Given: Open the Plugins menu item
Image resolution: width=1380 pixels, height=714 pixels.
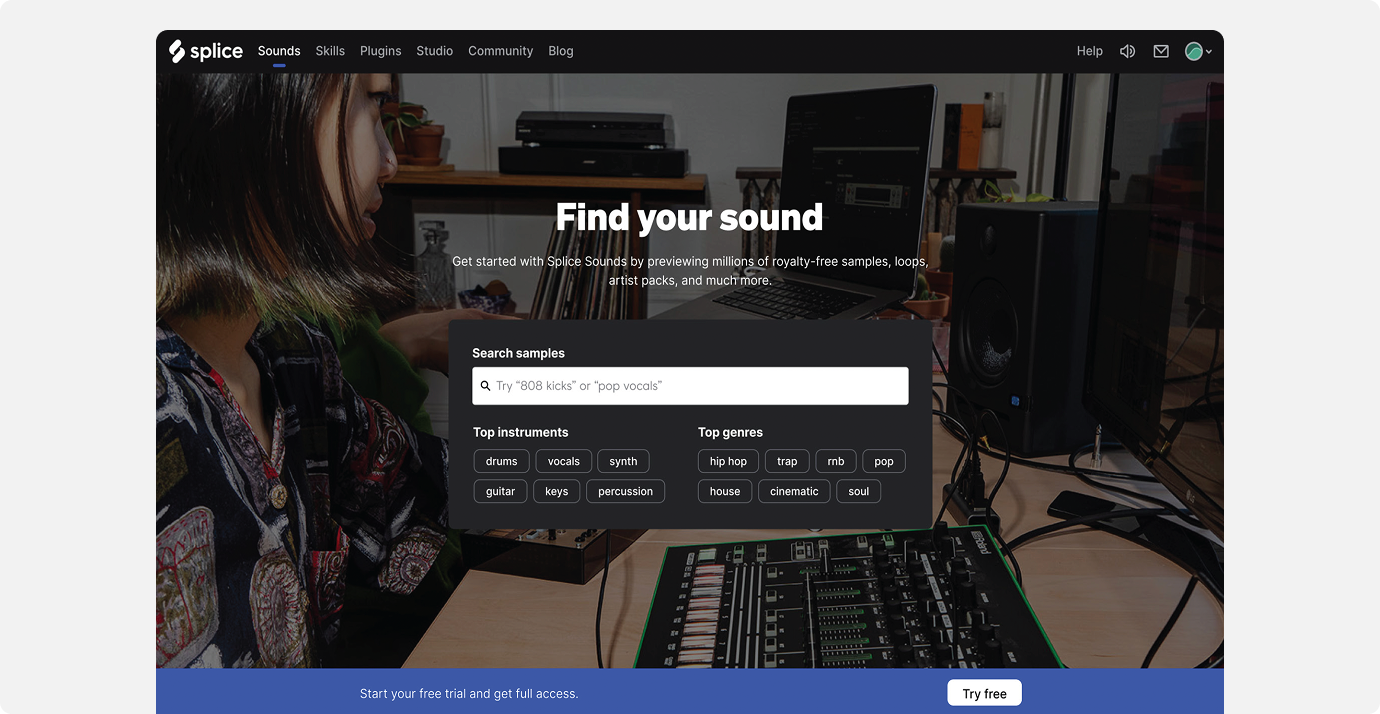Looking at the screenshot, I should pos(380,50).
